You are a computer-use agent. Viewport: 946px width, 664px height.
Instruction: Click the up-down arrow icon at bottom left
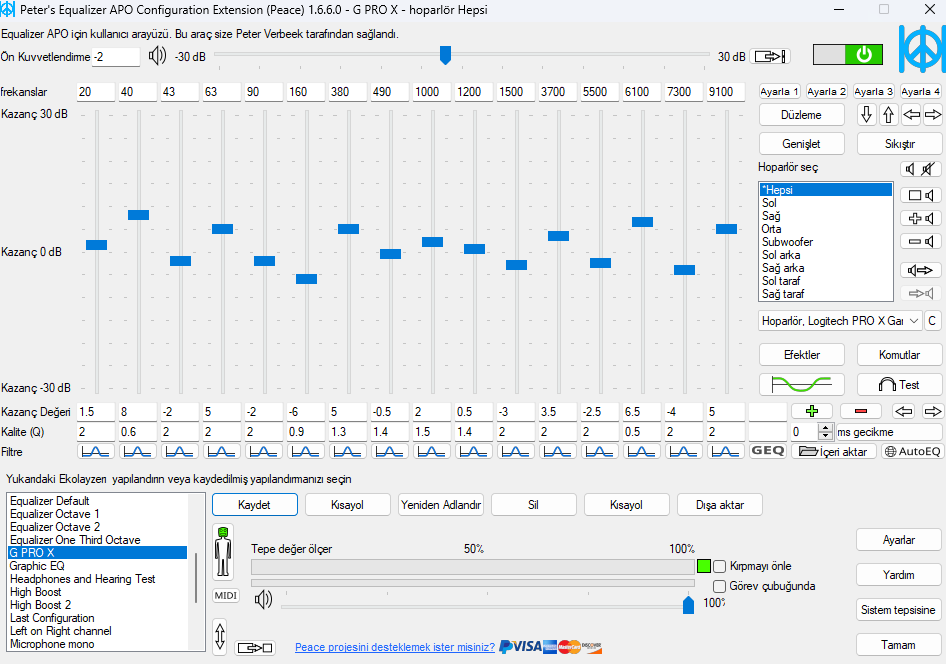[220, 636]
